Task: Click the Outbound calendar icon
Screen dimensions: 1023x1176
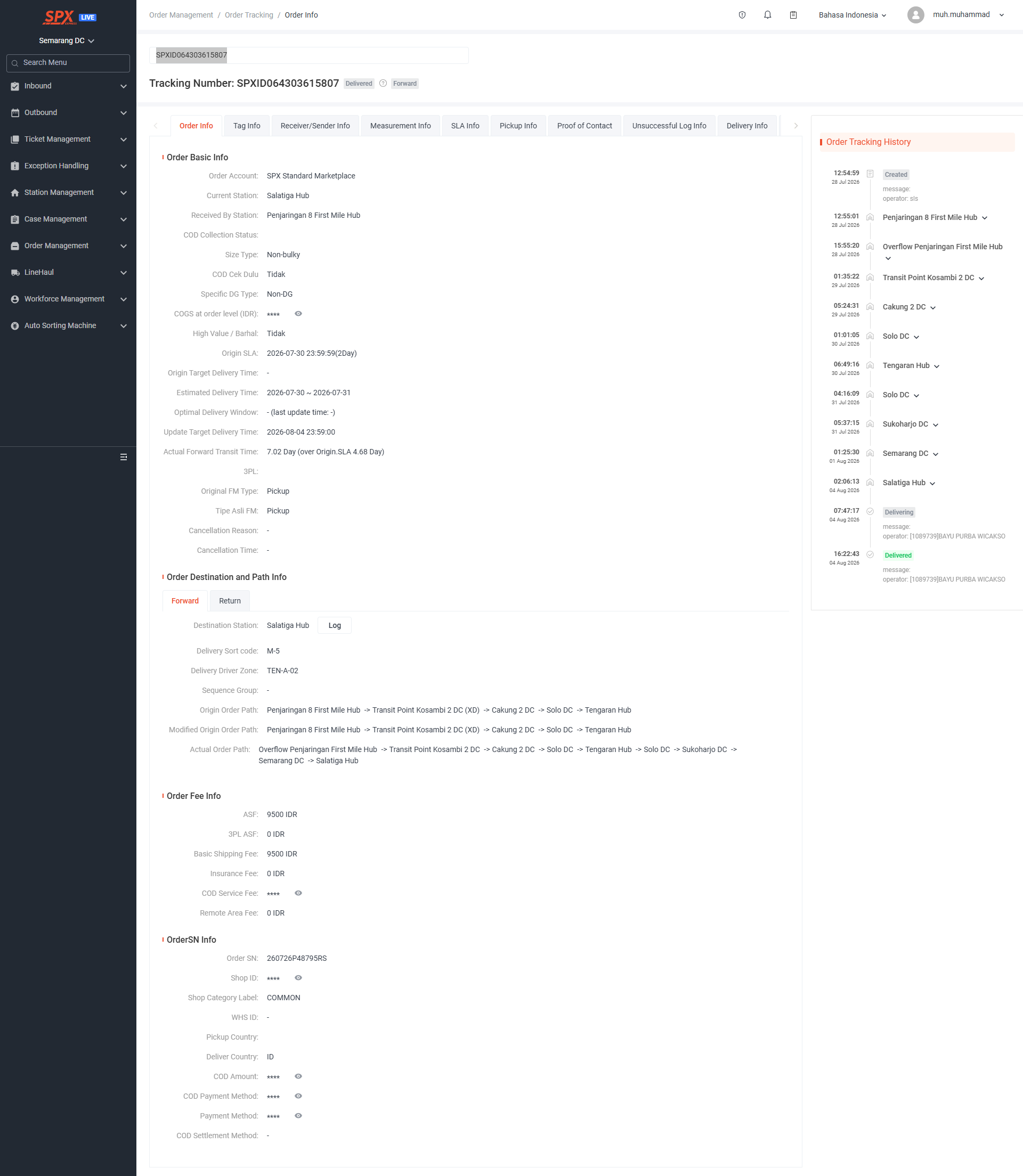Action: (15, 113)
